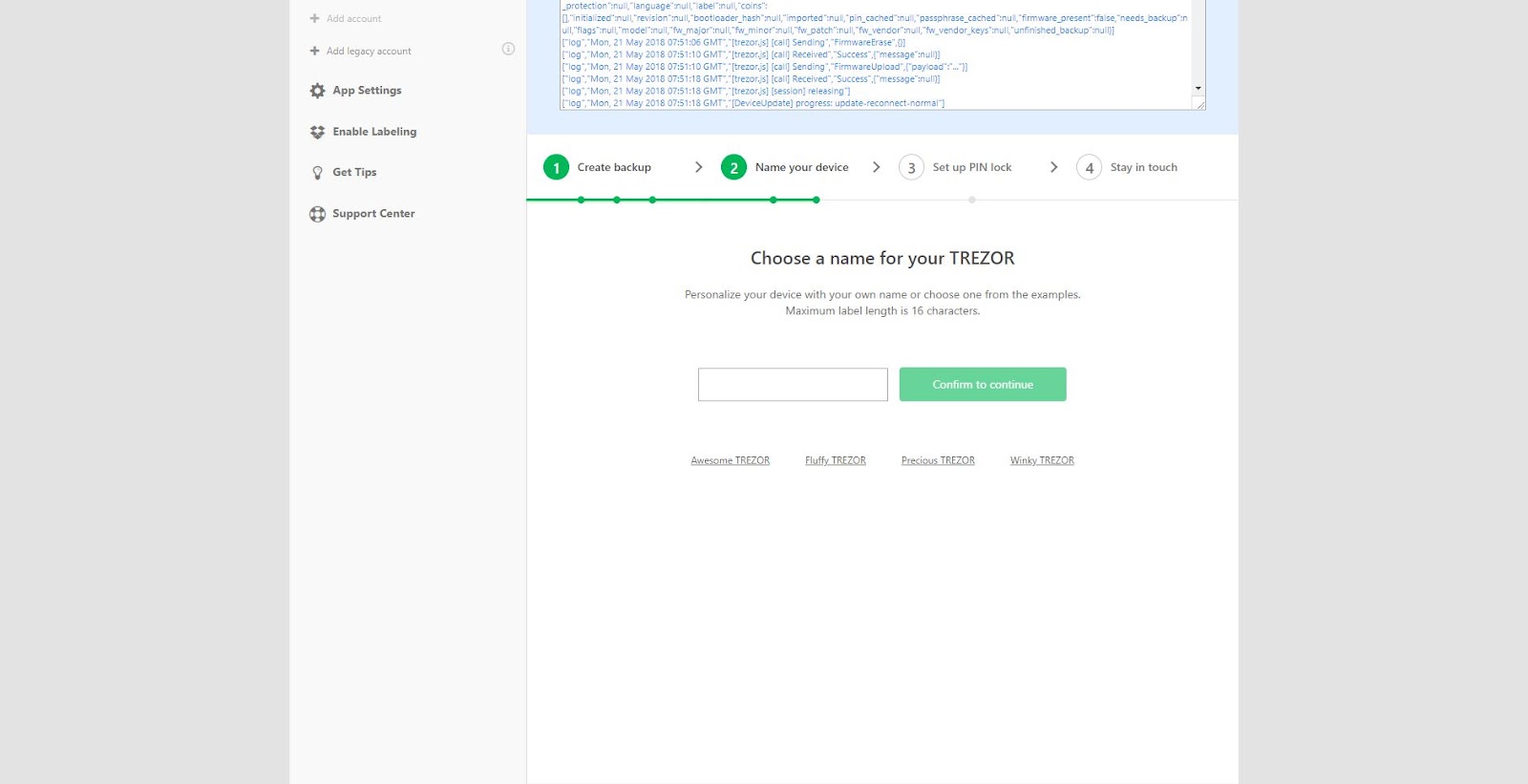This screenshot has height=784, width=1528.
Task: Select step 2 circle Name your device
Action: 733,167
